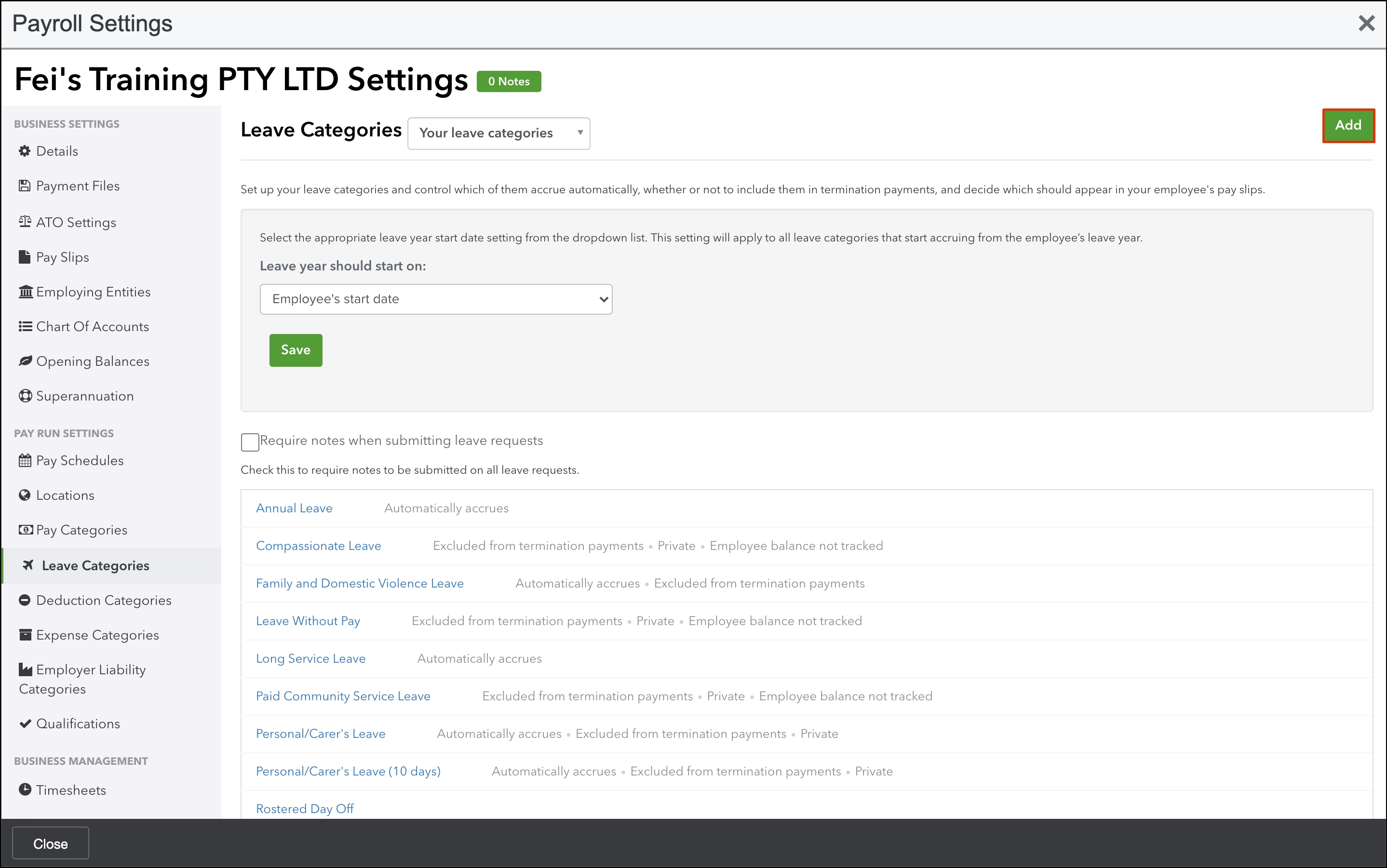Viewport: 1387px width, 868px height.
Task: Click the Superannuation lifebuoy icon
Action: pos(25,396)
